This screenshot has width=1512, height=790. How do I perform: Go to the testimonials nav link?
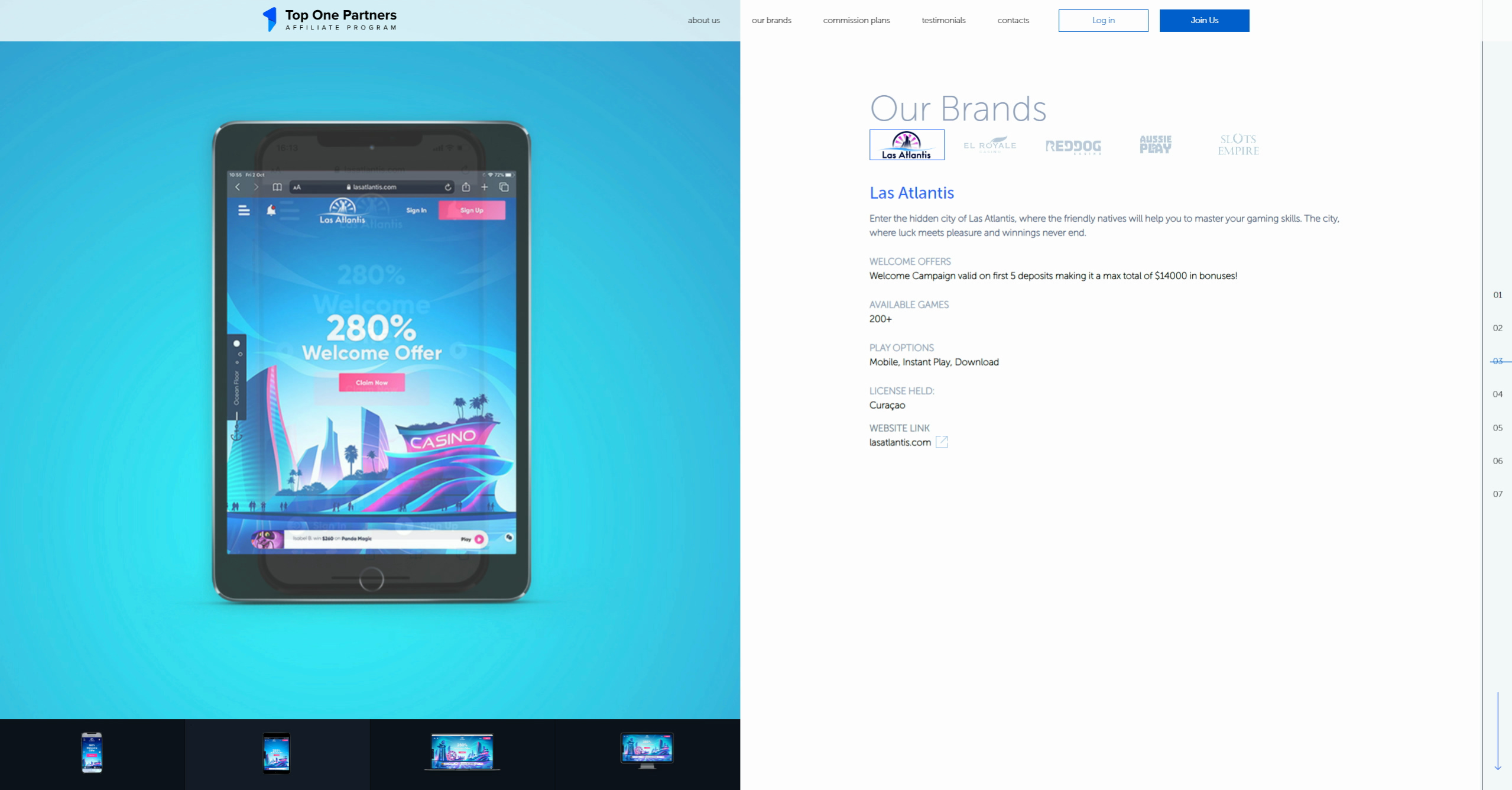point(943,20)
